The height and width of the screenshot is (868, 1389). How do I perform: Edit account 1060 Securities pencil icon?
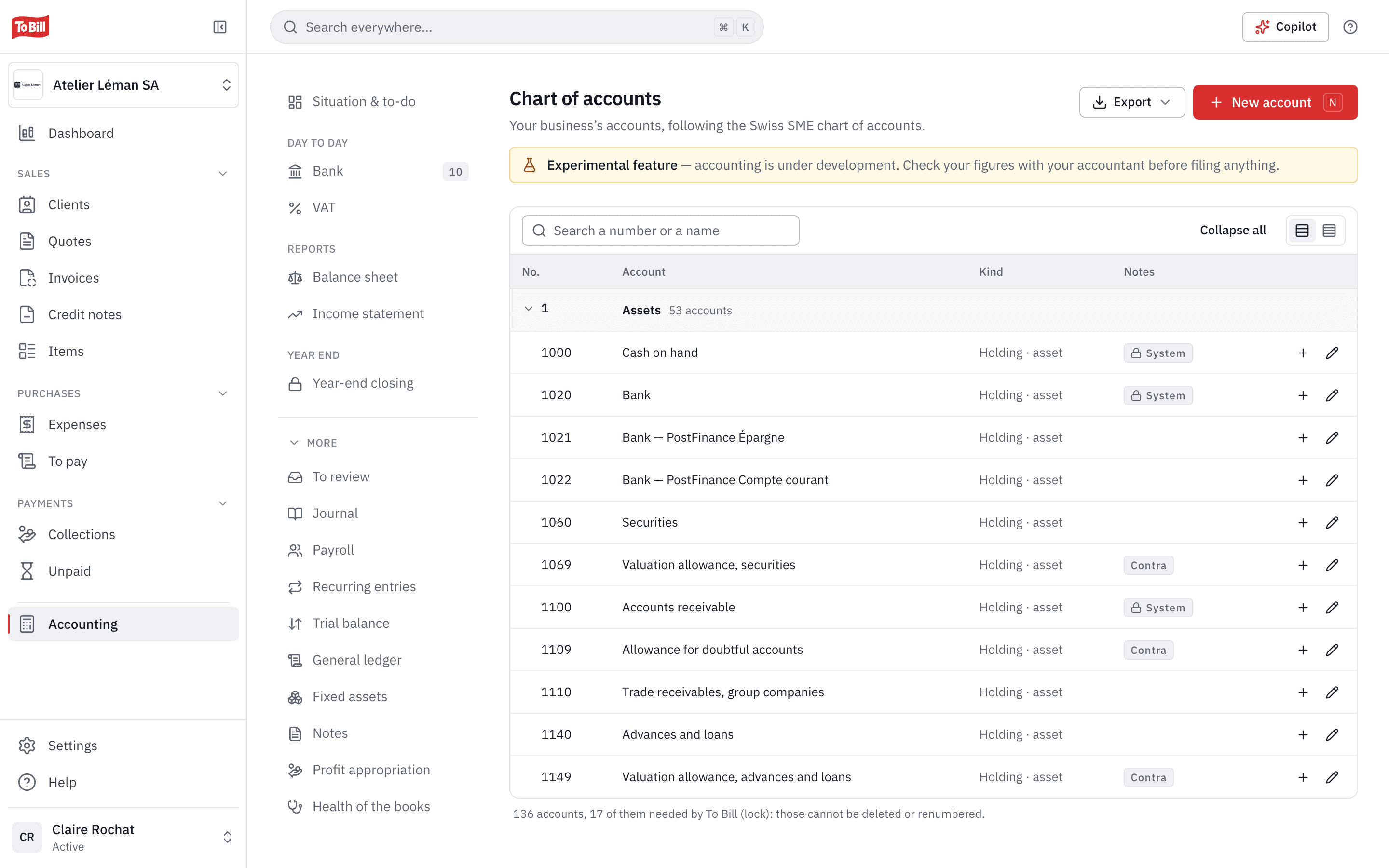click(1332, 522)
